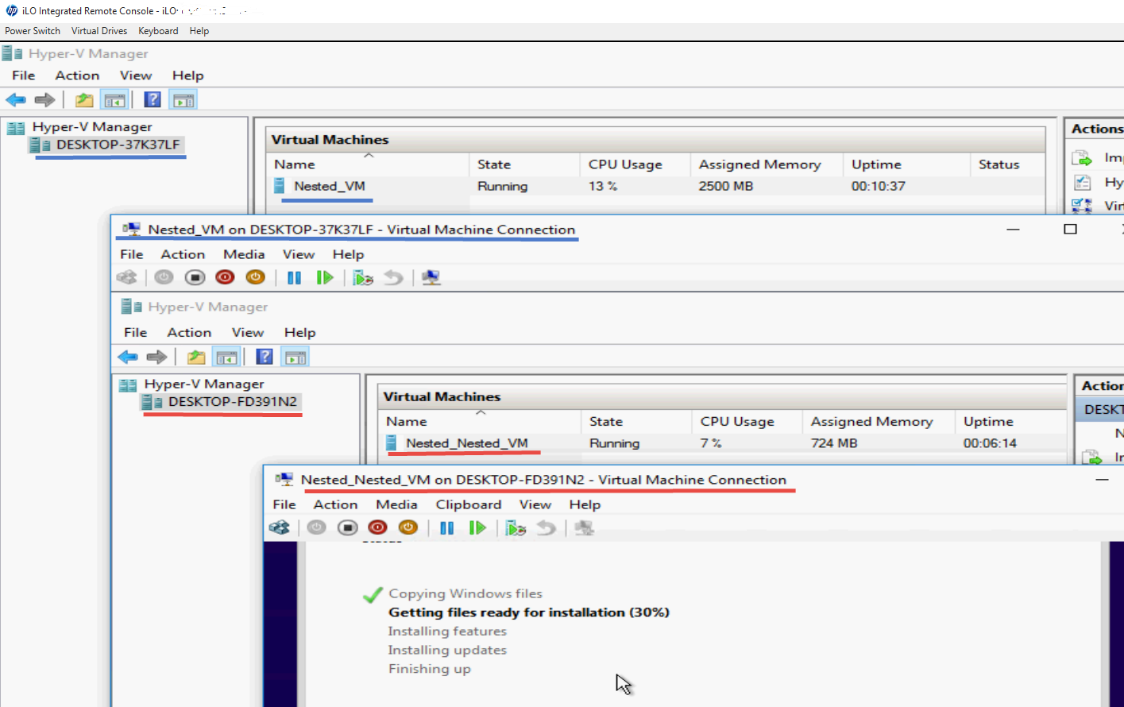The image size is (1124, 707).
Task: Click the Revert arrow icon in Nested_VM toolbar
Action: [393, 277]
